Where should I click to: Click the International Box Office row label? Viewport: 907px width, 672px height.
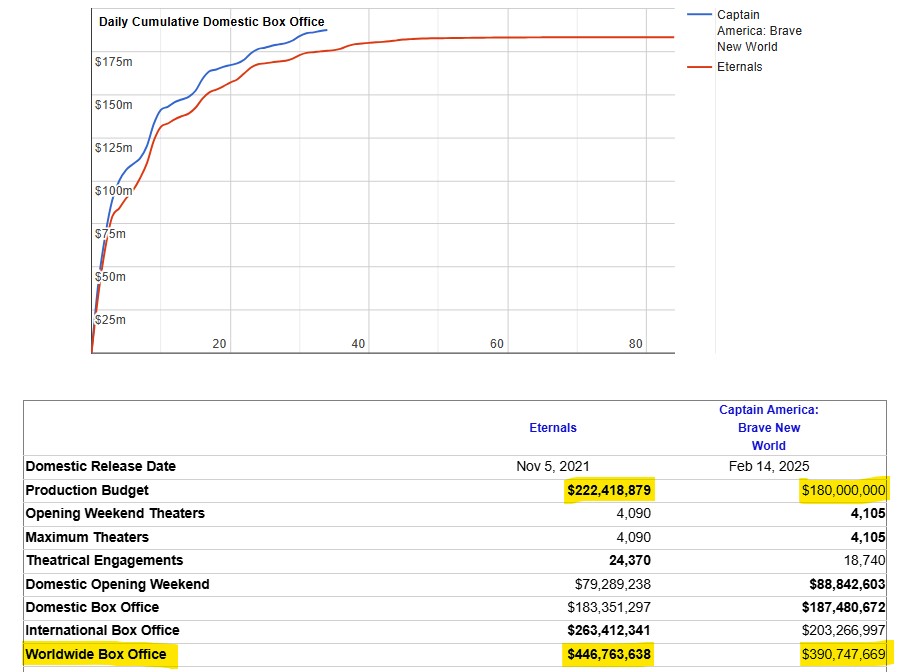pyautogui.click(x=102, y=630)
